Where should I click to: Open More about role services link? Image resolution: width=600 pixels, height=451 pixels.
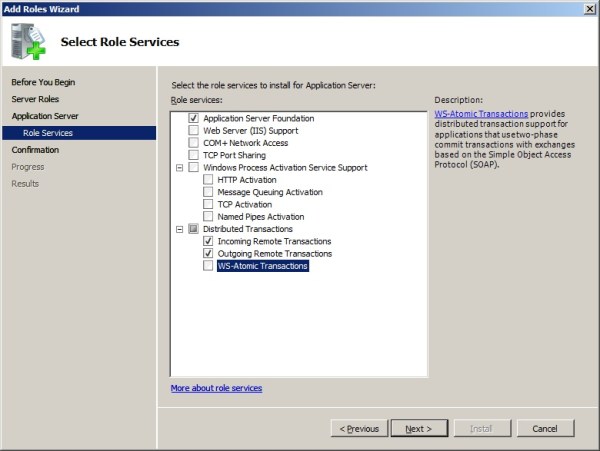tap(216, 388)
